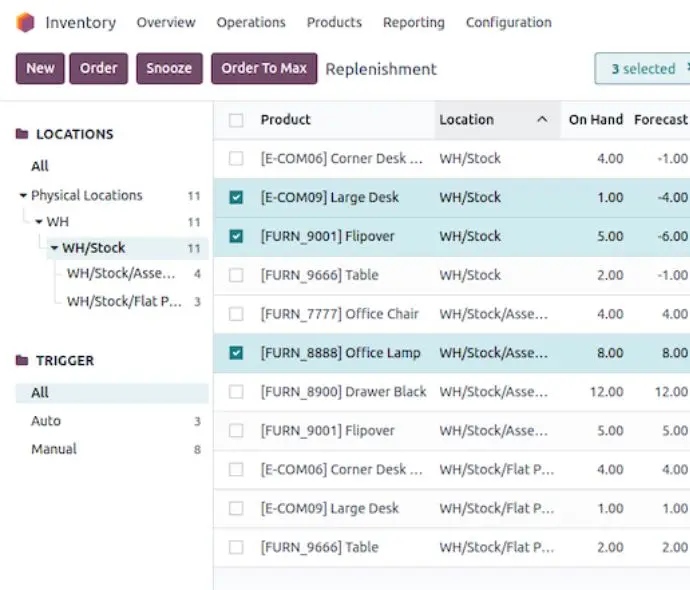This screenshot has width=690, height=590.
Task: Click the New button
Action: 40,68
